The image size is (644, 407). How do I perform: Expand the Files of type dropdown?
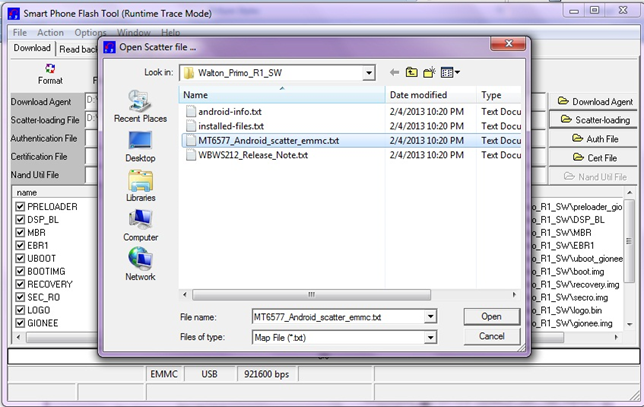[x=430, y=338]
